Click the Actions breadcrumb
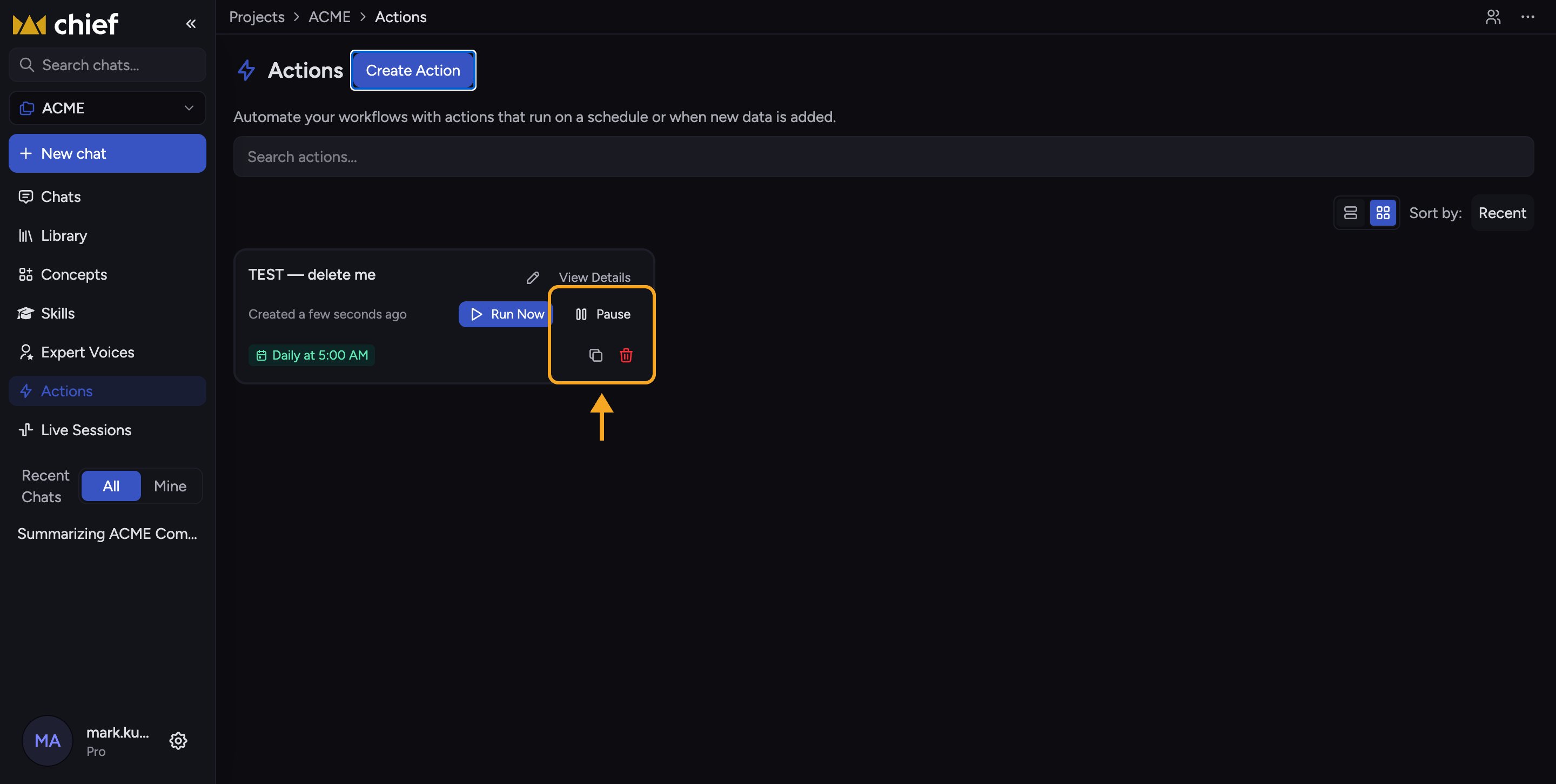Image resolution: width=1556 pixels, height=784 pixels. [400, 17]
